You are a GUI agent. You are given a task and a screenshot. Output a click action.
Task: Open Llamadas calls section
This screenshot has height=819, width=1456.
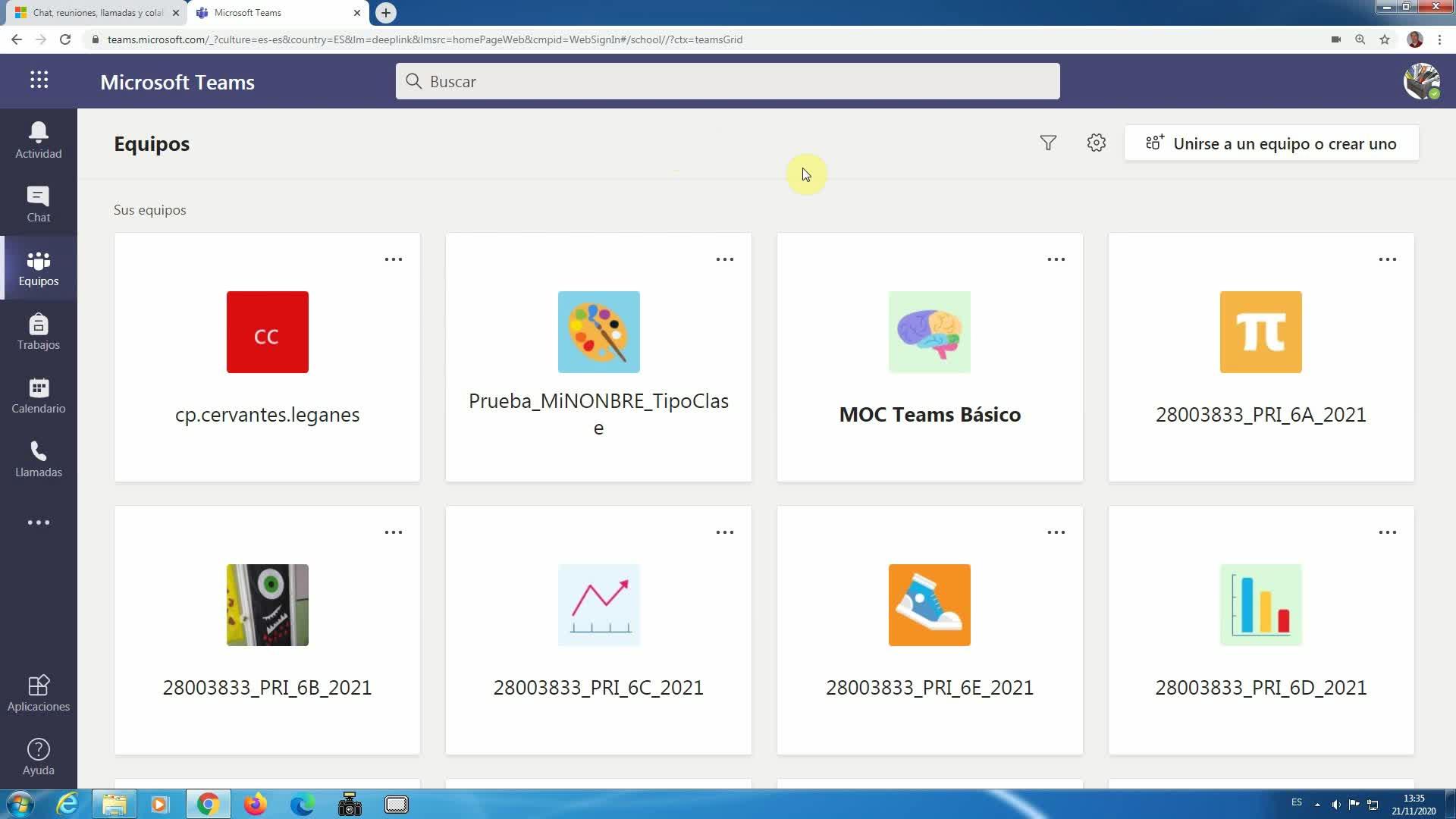(x=39, y=459)
